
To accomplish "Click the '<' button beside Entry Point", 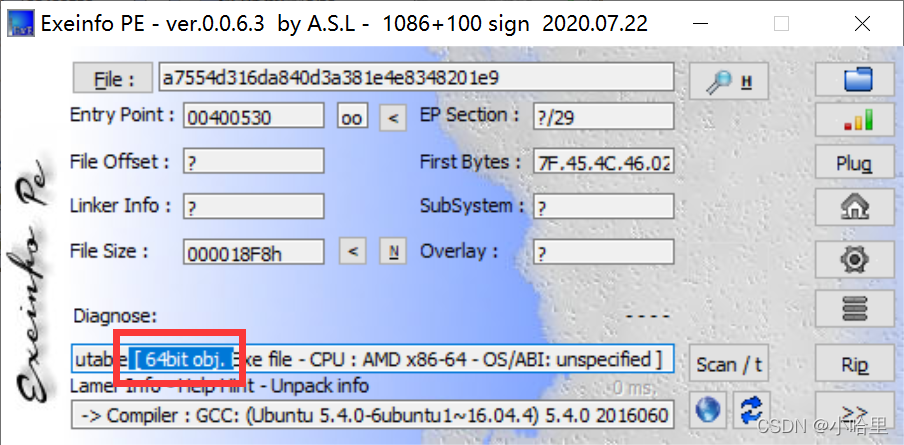I will coord(393,117).
